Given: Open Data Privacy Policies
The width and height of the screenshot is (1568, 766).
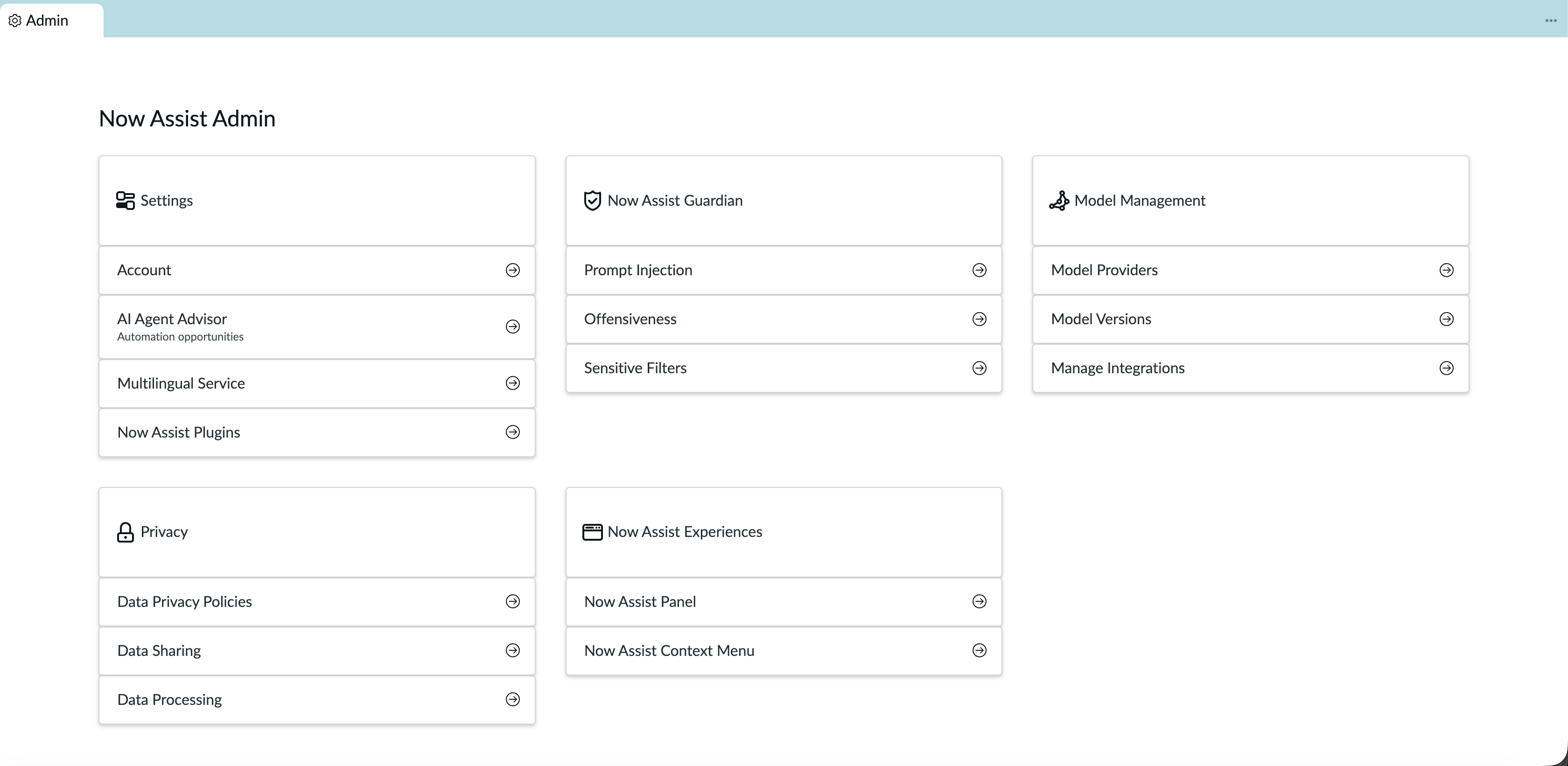Looking at the screenshot, I should [x=316, y=602].
